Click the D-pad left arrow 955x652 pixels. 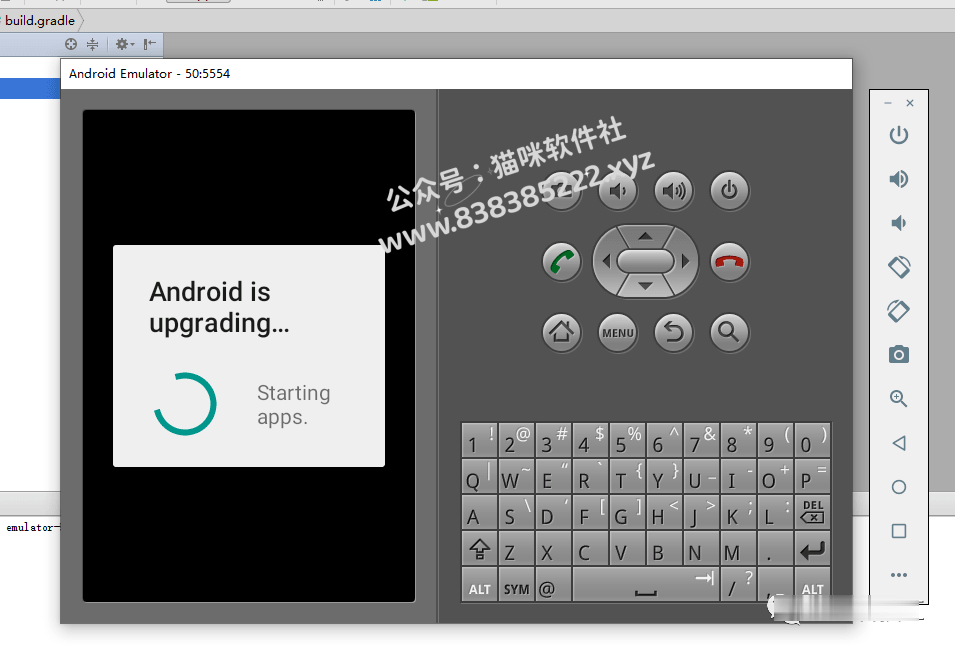click(605, 262)
